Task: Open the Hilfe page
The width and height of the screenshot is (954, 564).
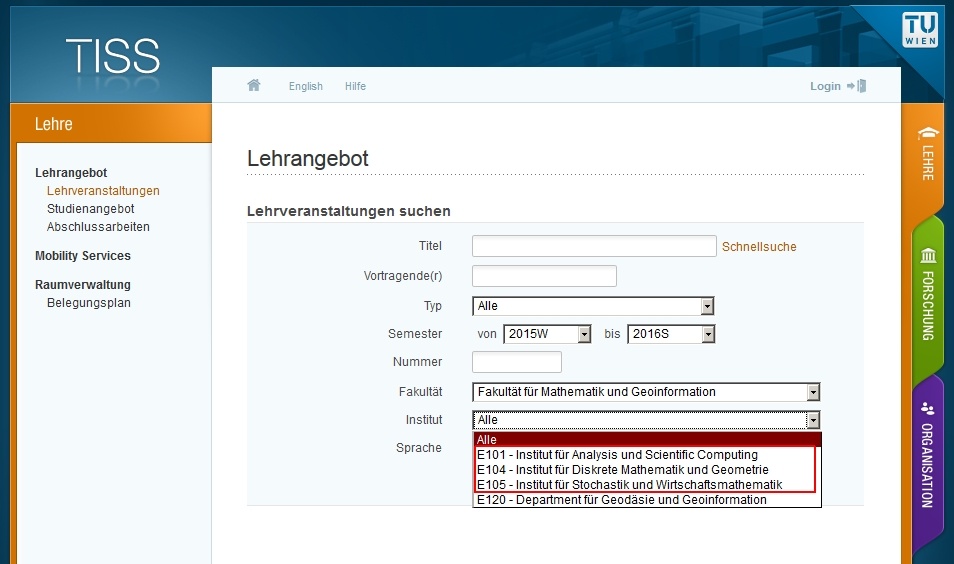Action: (355, 86)
